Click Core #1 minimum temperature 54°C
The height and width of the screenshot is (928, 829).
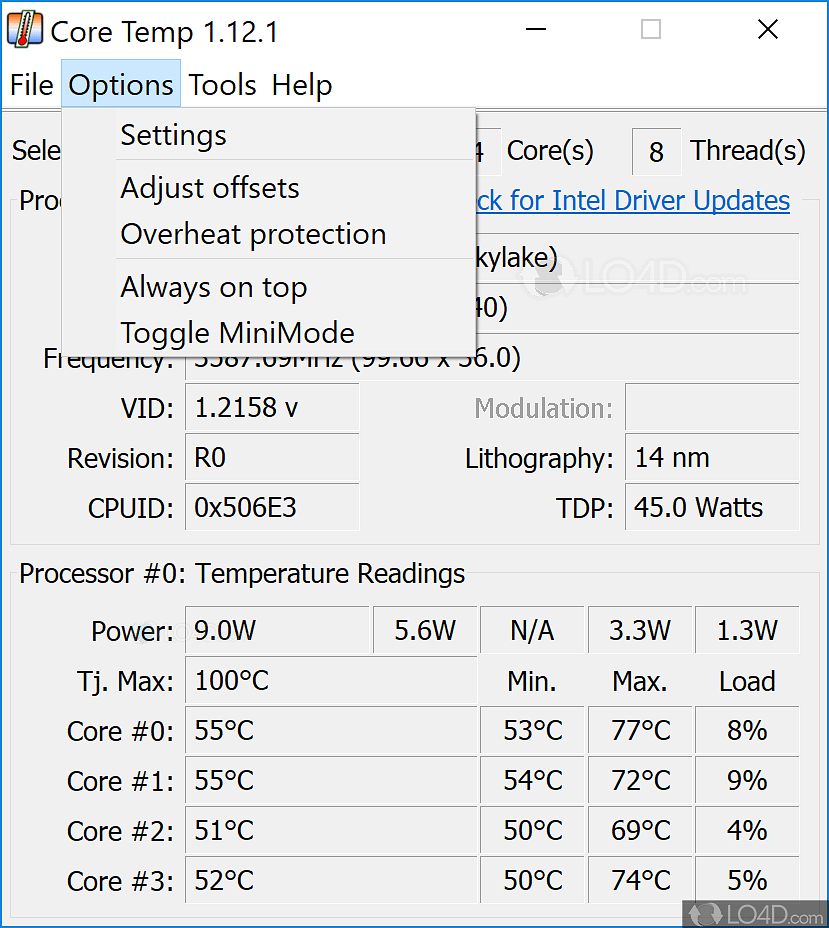(x=532, y=780)
